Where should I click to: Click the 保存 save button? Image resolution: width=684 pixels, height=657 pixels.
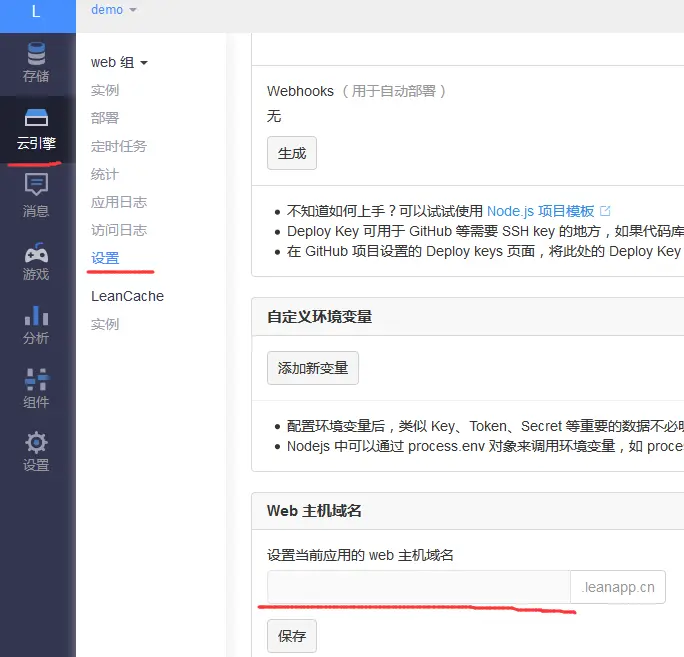(x=292, y=636)
